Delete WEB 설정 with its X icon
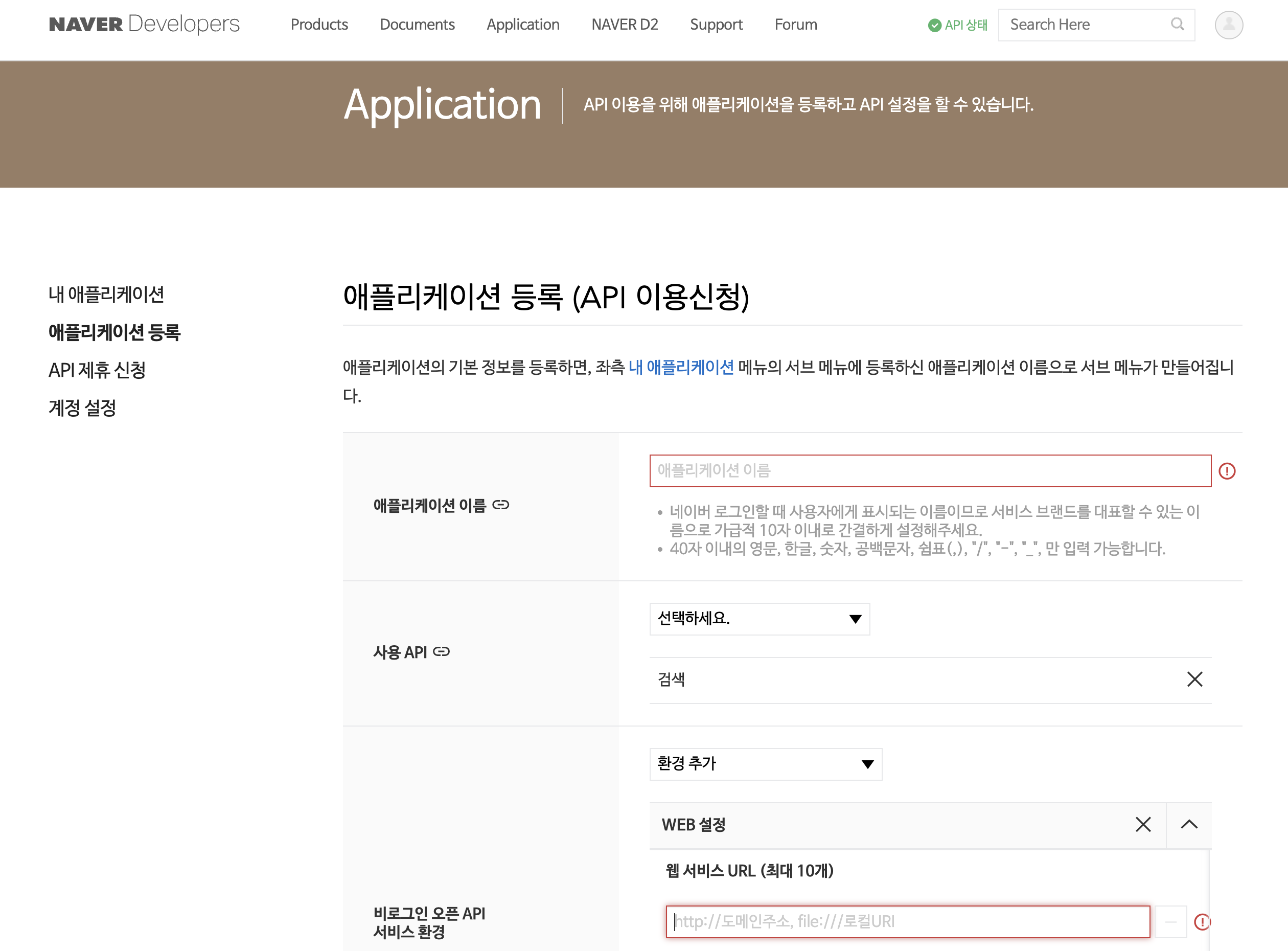Screen dimensions: 1288x951 (x=1143, y=824)
